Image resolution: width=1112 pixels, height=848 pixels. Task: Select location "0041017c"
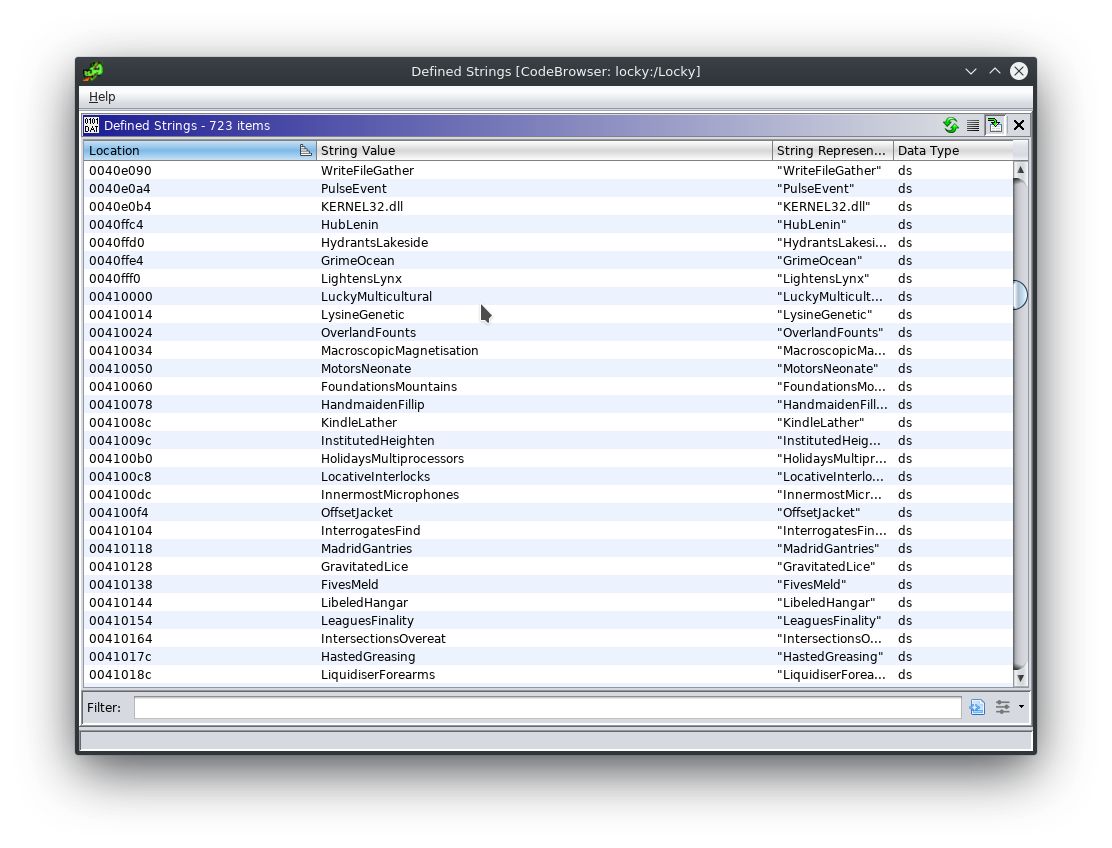point(121,657)
